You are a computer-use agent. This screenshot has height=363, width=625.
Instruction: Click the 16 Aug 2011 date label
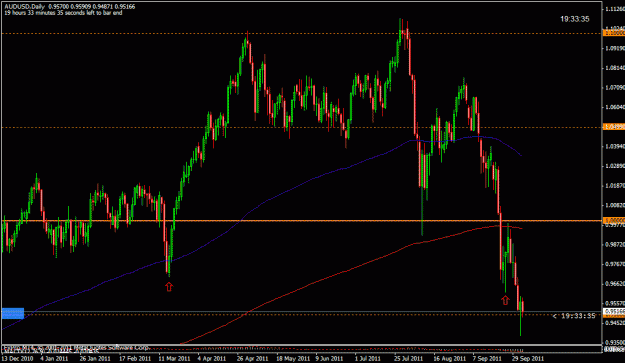(449, 359)
